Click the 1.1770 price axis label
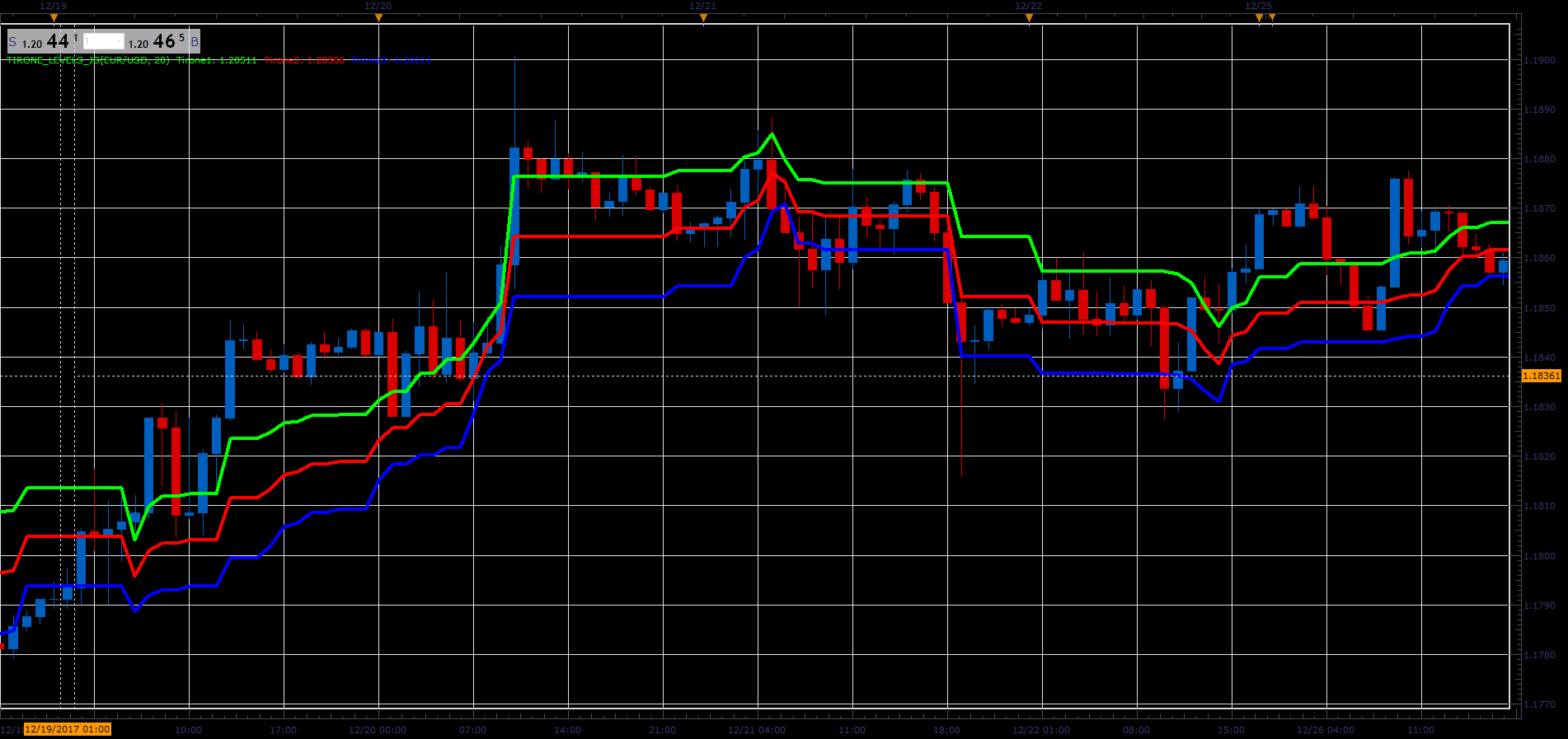This screenshot has height=739, width=1568. click(x=1539, y=704)
